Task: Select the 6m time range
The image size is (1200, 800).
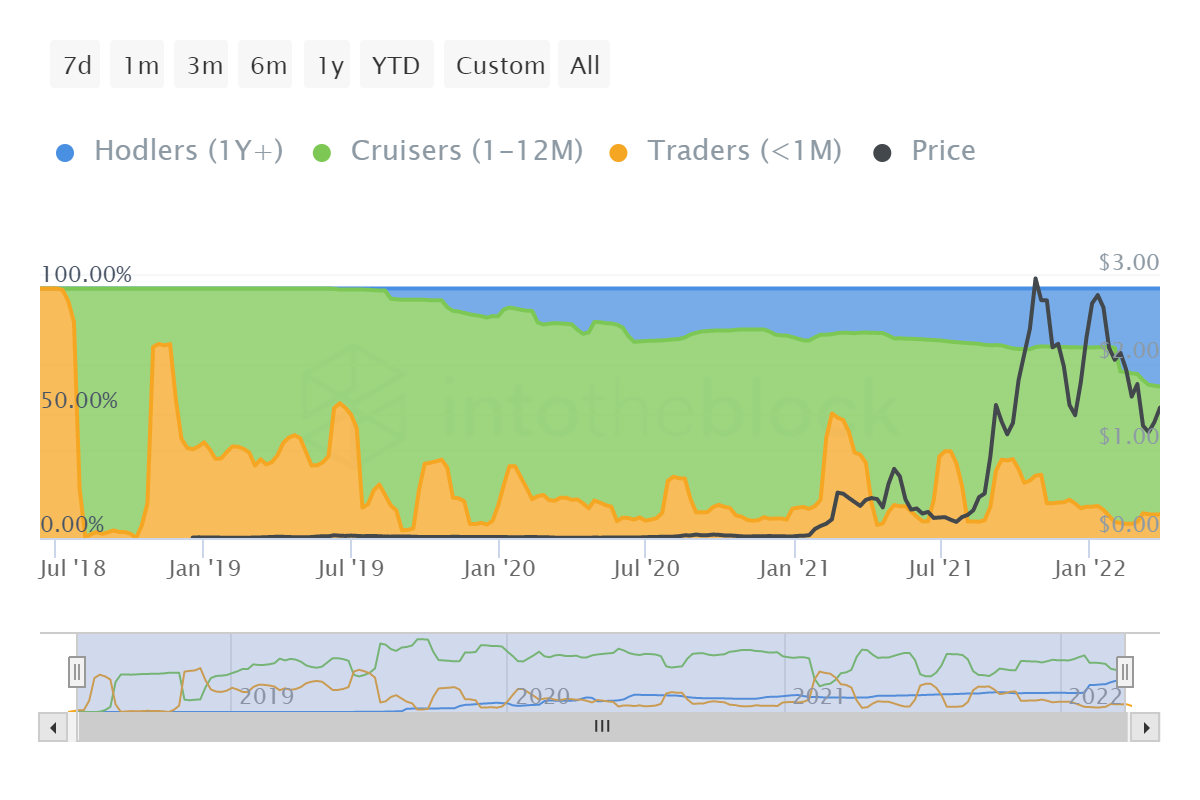Action: (x=265, y=64)
